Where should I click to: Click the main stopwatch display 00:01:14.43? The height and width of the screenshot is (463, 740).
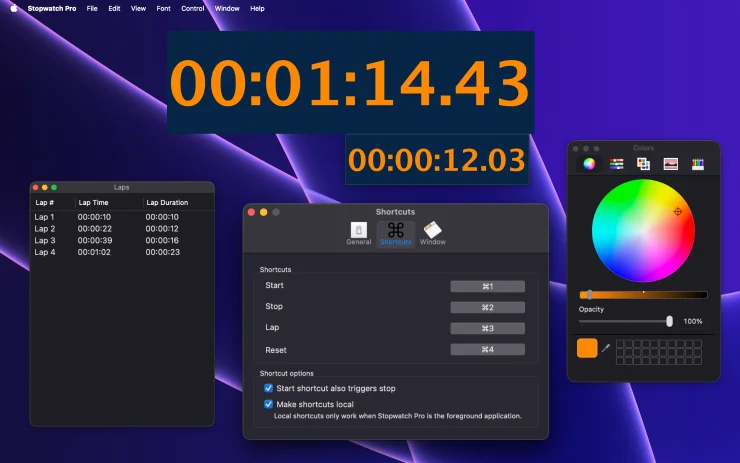350,82
